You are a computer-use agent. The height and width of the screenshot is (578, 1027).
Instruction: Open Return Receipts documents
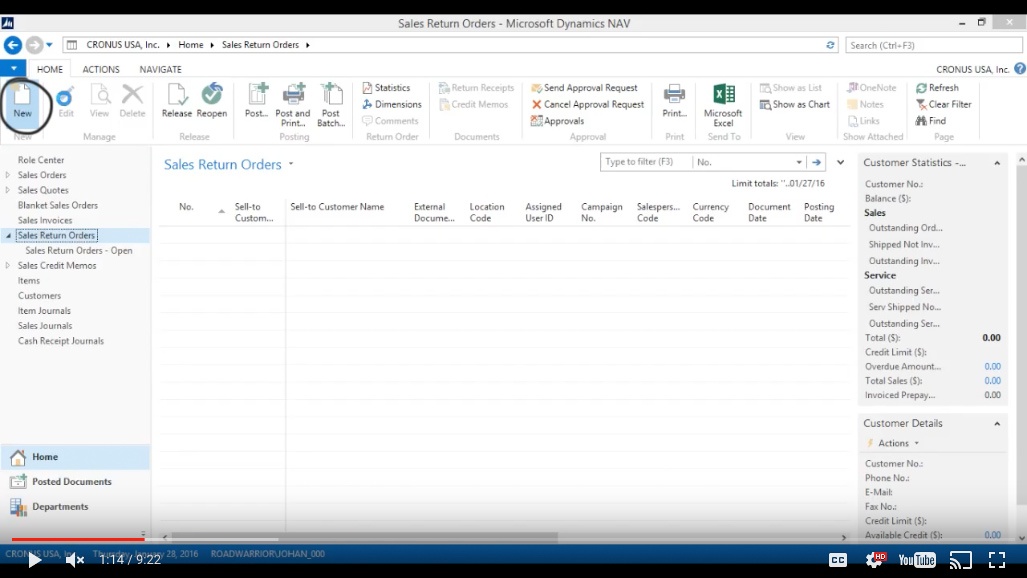[476, 88]
